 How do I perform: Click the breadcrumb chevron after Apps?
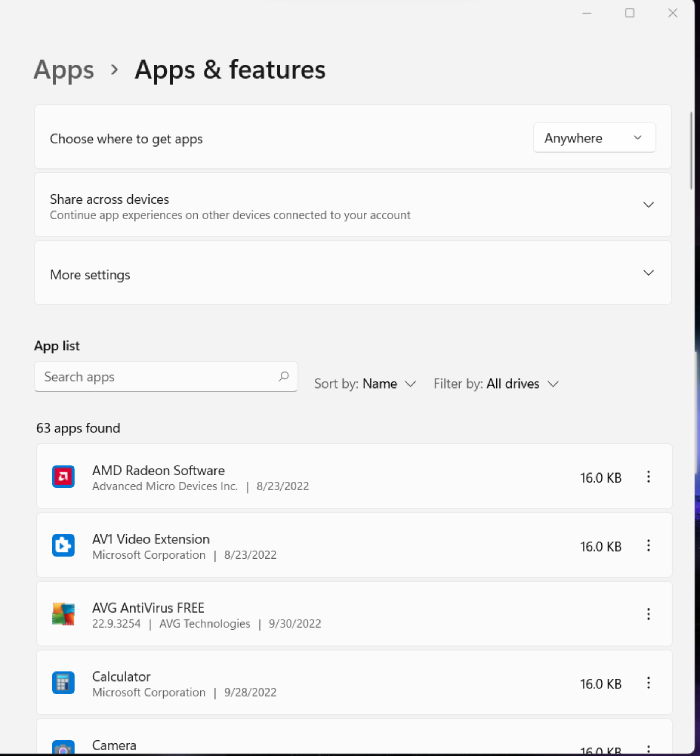point(114,70)
